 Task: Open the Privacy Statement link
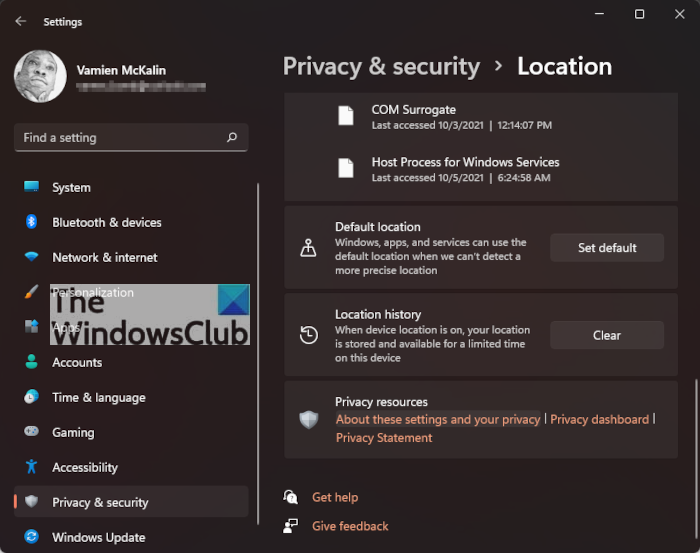point(384,438)
